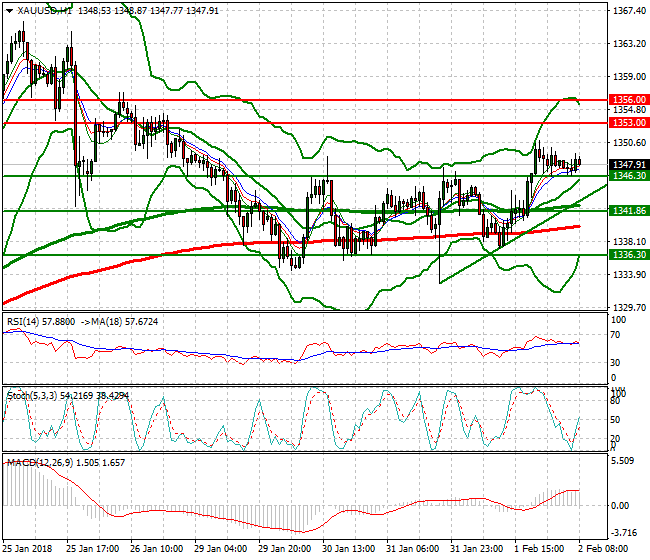Click the 25 Jan 2018 date label
Viewport: 650px width, 560px height.
(x=27, y=549)
